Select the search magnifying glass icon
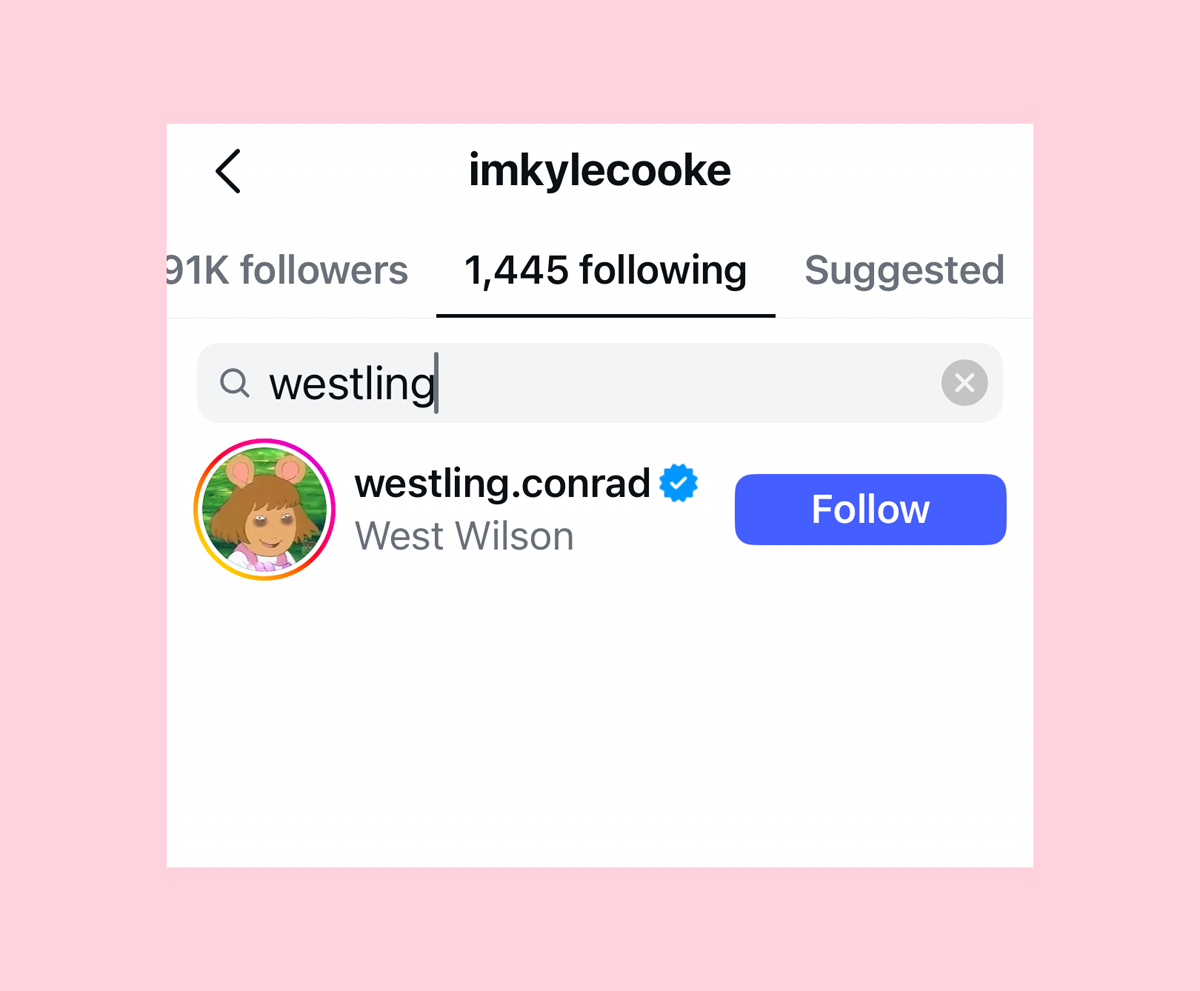Viewport: 1200px width, 991px height. [x=234, y=383]
